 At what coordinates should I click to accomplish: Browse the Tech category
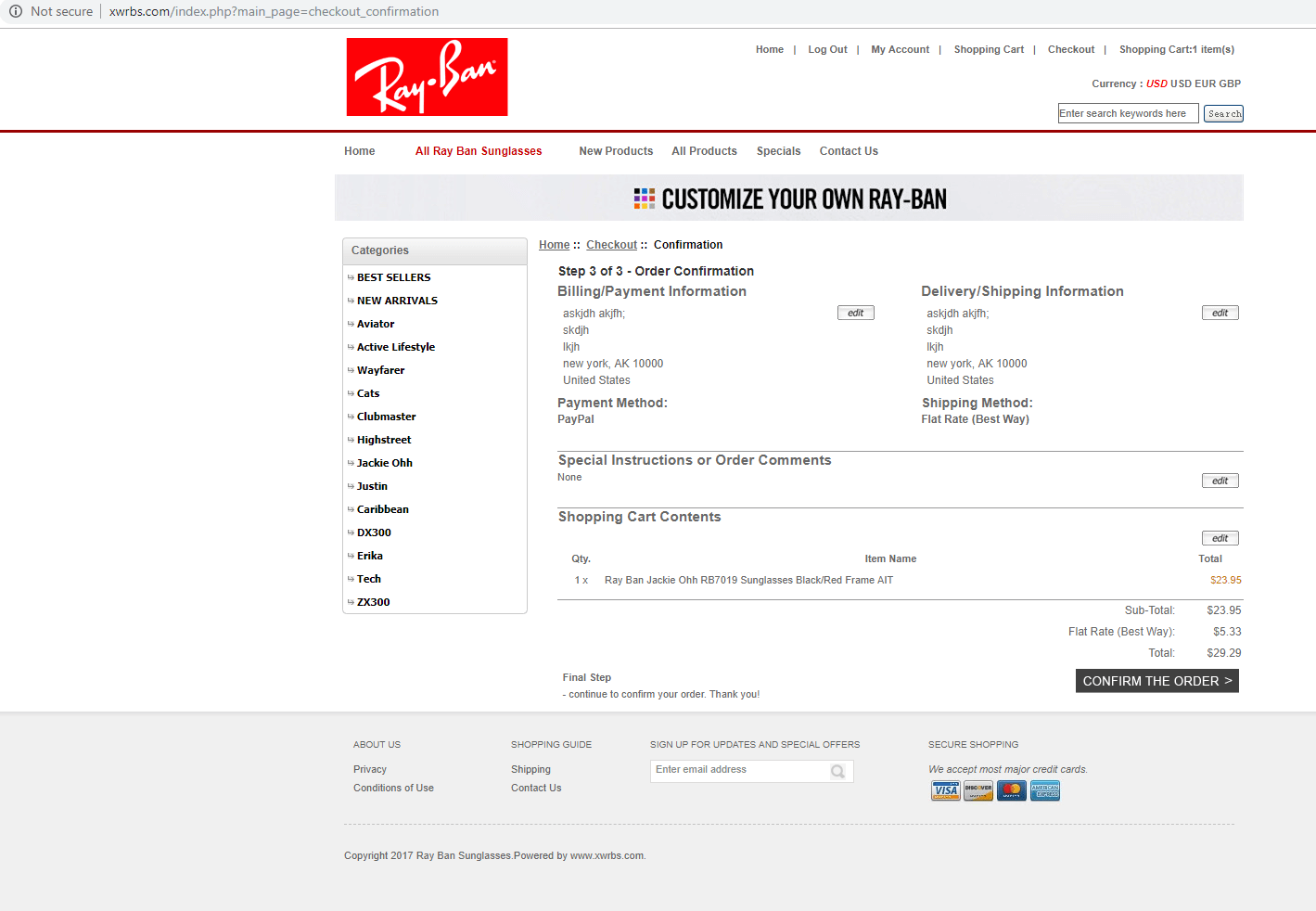point(369,579)
